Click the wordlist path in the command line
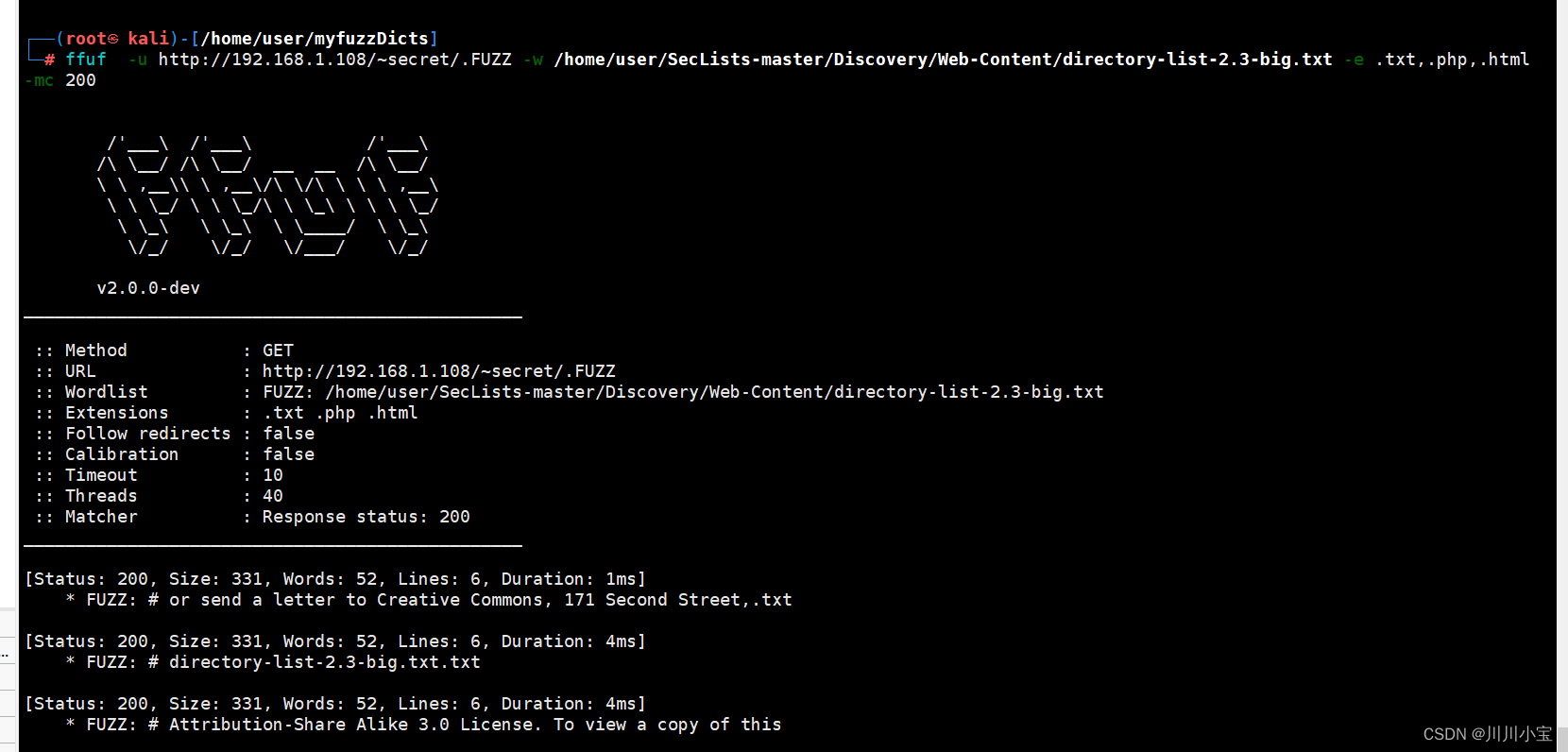This screenshot has height=752, width=1568. (944, 60)
